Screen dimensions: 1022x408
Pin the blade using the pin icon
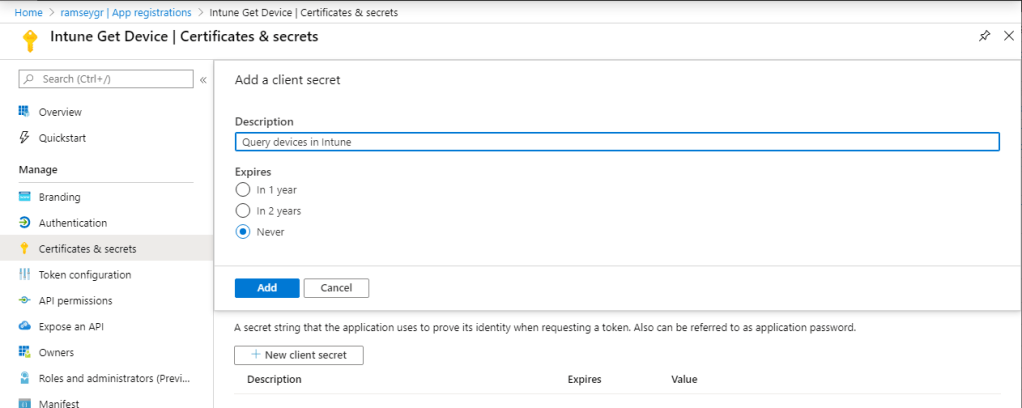coord(984,36)
